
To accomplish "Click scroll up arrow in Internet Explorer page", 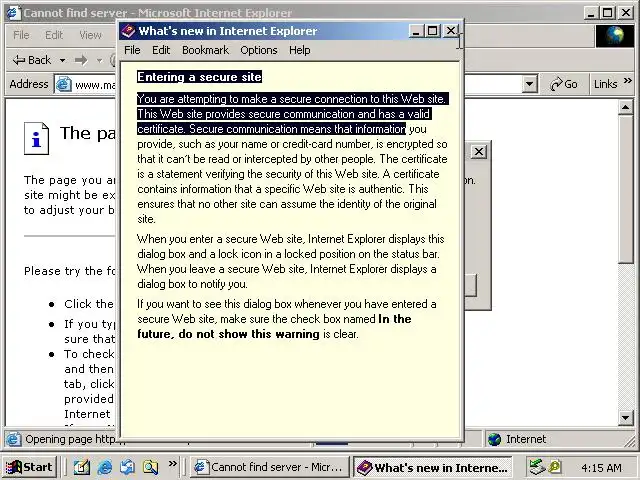I will coord(626,107).
